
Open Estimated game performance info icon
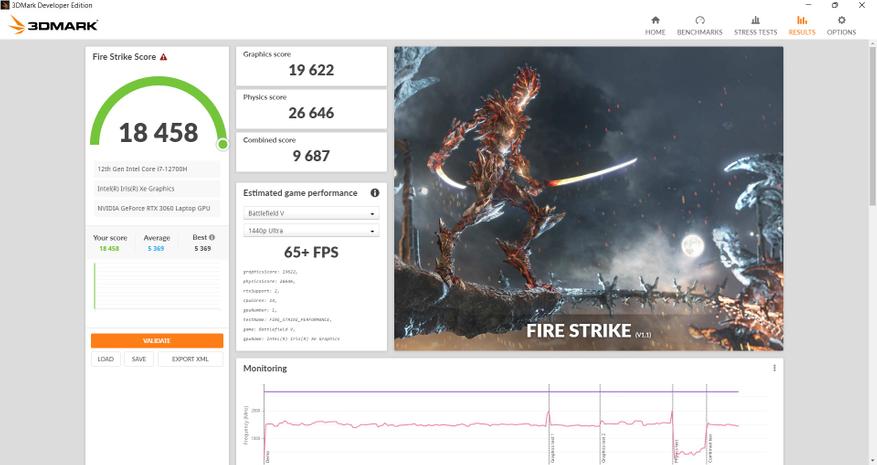coord(375,193)
